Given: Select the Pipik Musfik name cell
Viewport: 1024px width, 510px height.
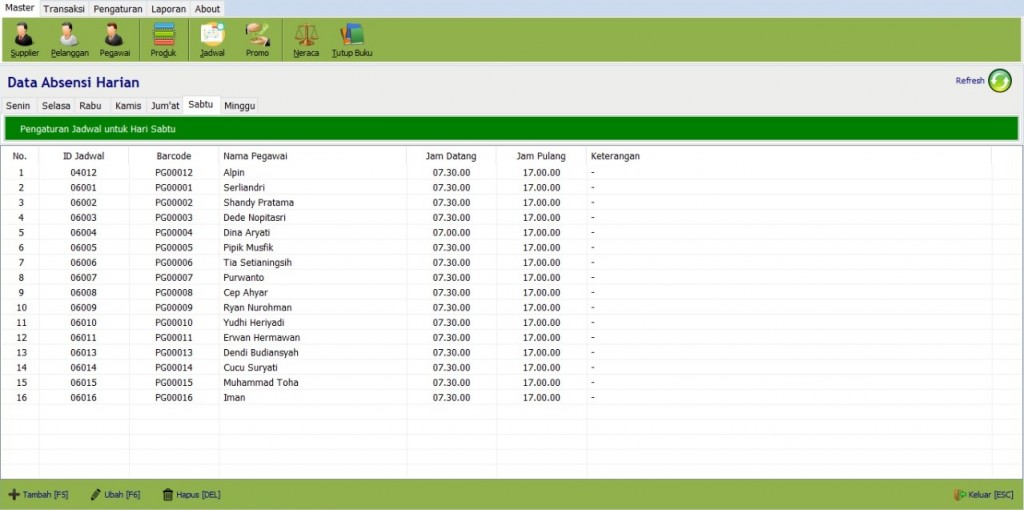Looking at the screenshot, I should tap(313, 247).
